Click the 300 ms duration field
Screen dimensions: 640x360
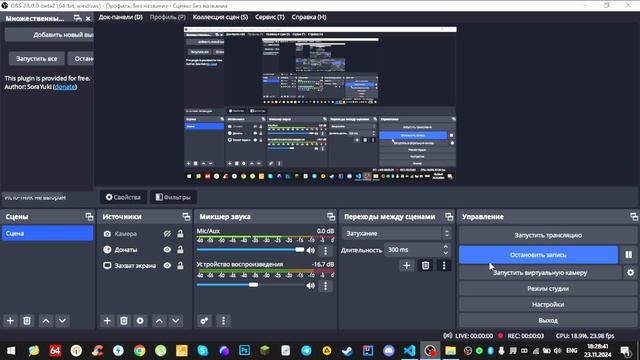click(413, 249)
